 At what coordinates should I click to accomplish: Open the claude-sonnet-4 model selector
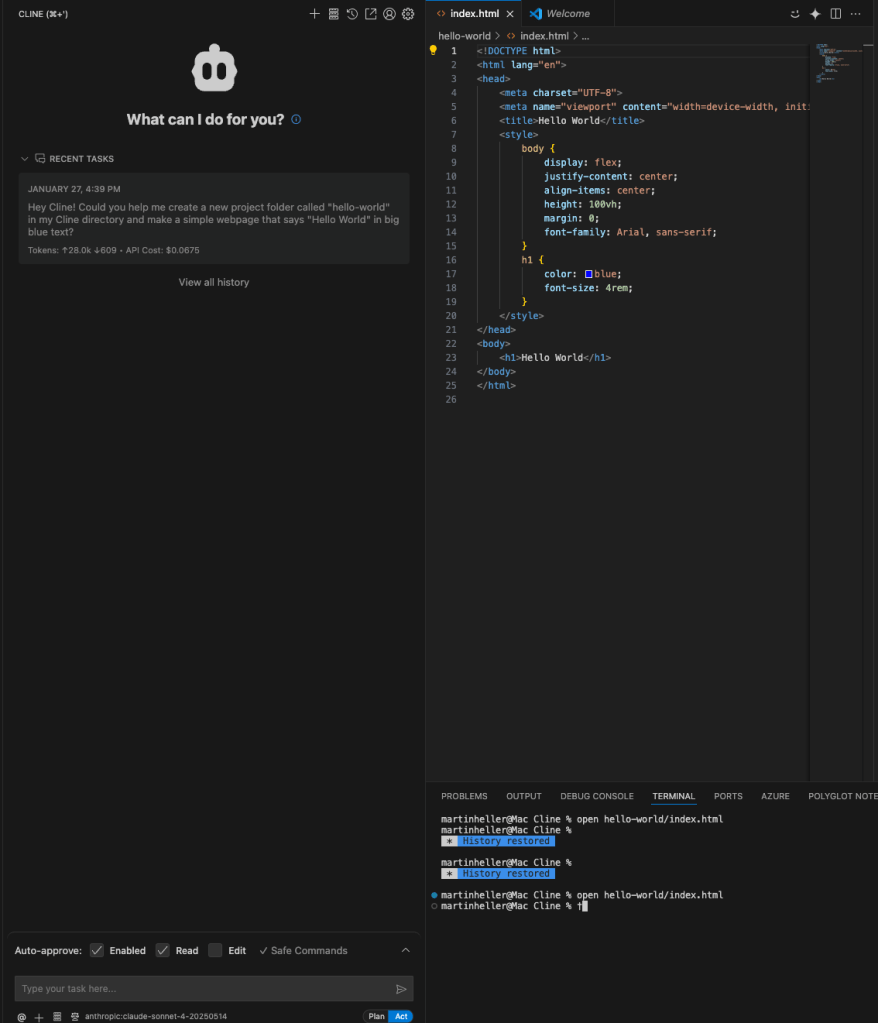pos(156,1016)
